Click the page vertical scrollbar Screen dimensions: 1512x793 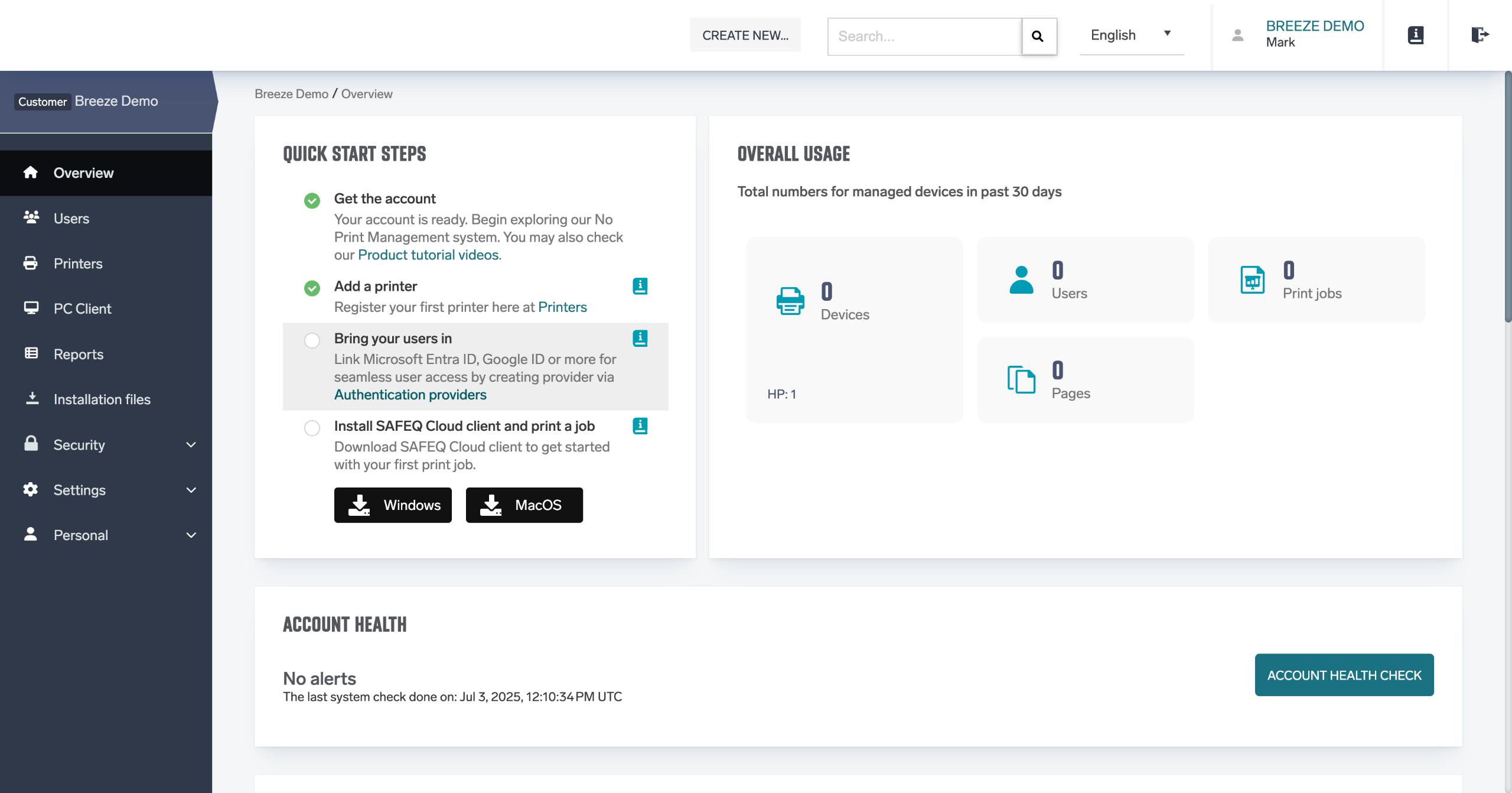point(1507,198)
